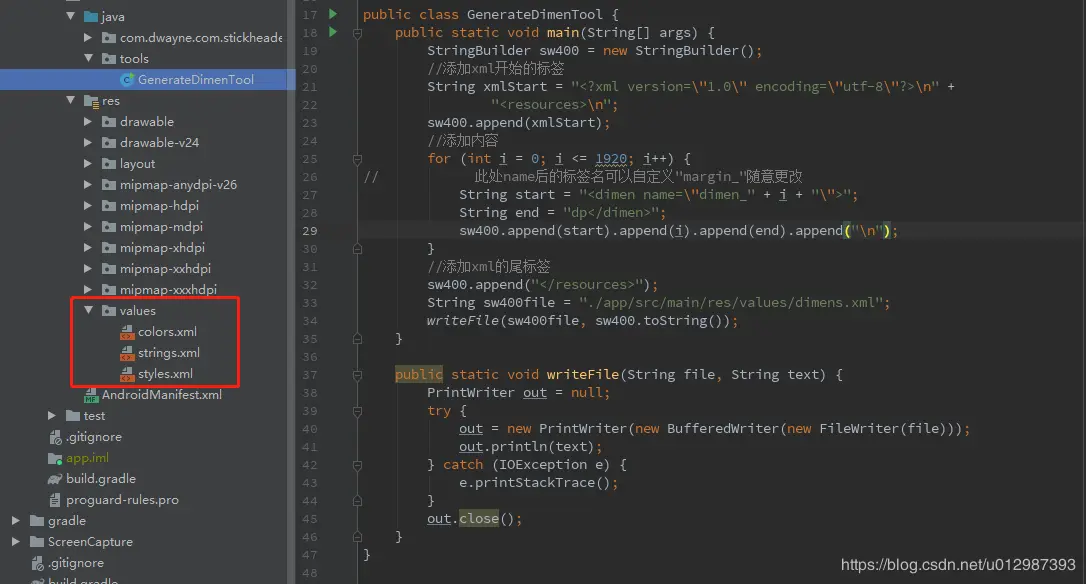Screen dimensions: 1086x584
Task: Fold the writeFile method at line 37
Action: [x=357, y=375]
